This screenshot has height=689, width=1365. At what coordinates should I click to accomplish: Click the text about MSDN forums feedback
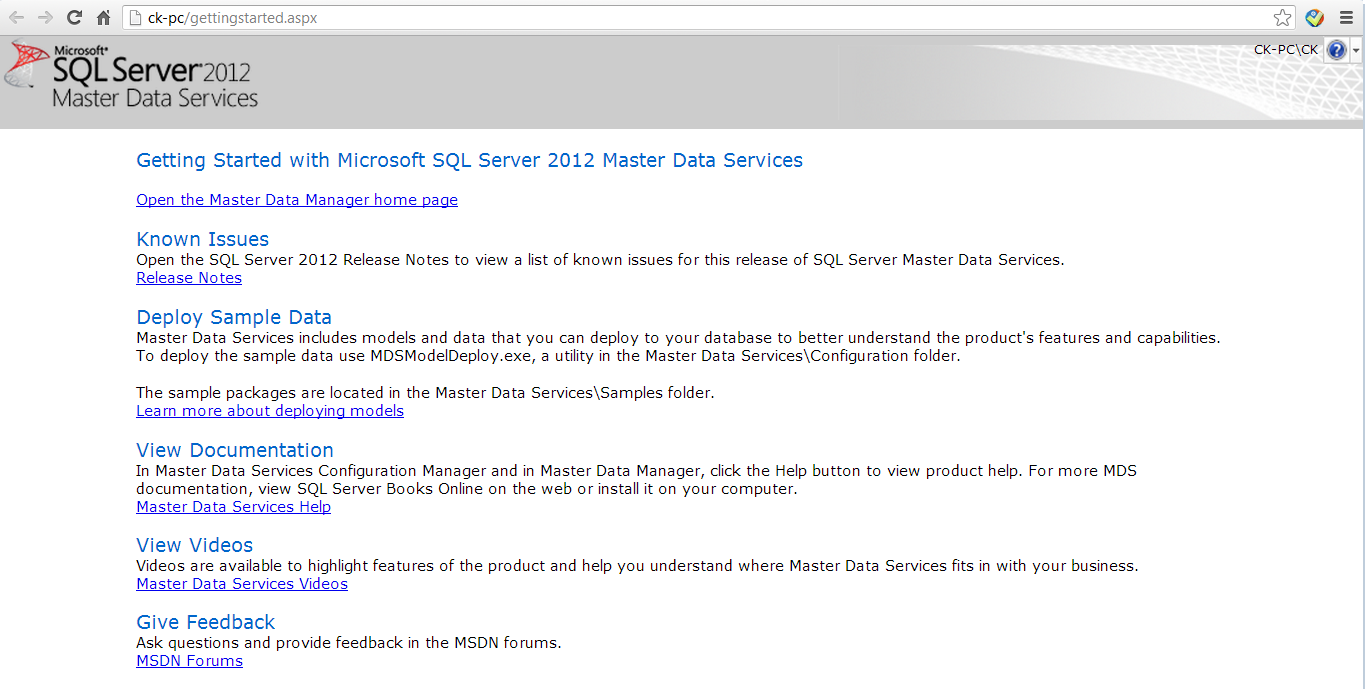349,643
